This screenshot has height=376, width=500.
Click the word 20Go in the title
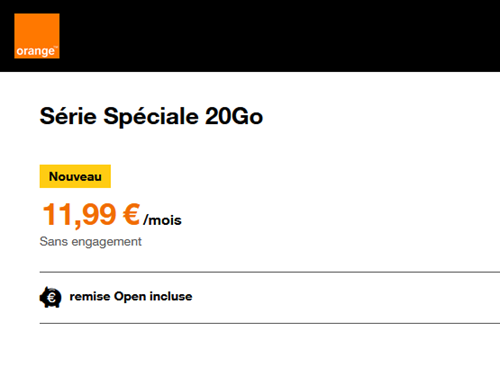click(x=234, y=116)
